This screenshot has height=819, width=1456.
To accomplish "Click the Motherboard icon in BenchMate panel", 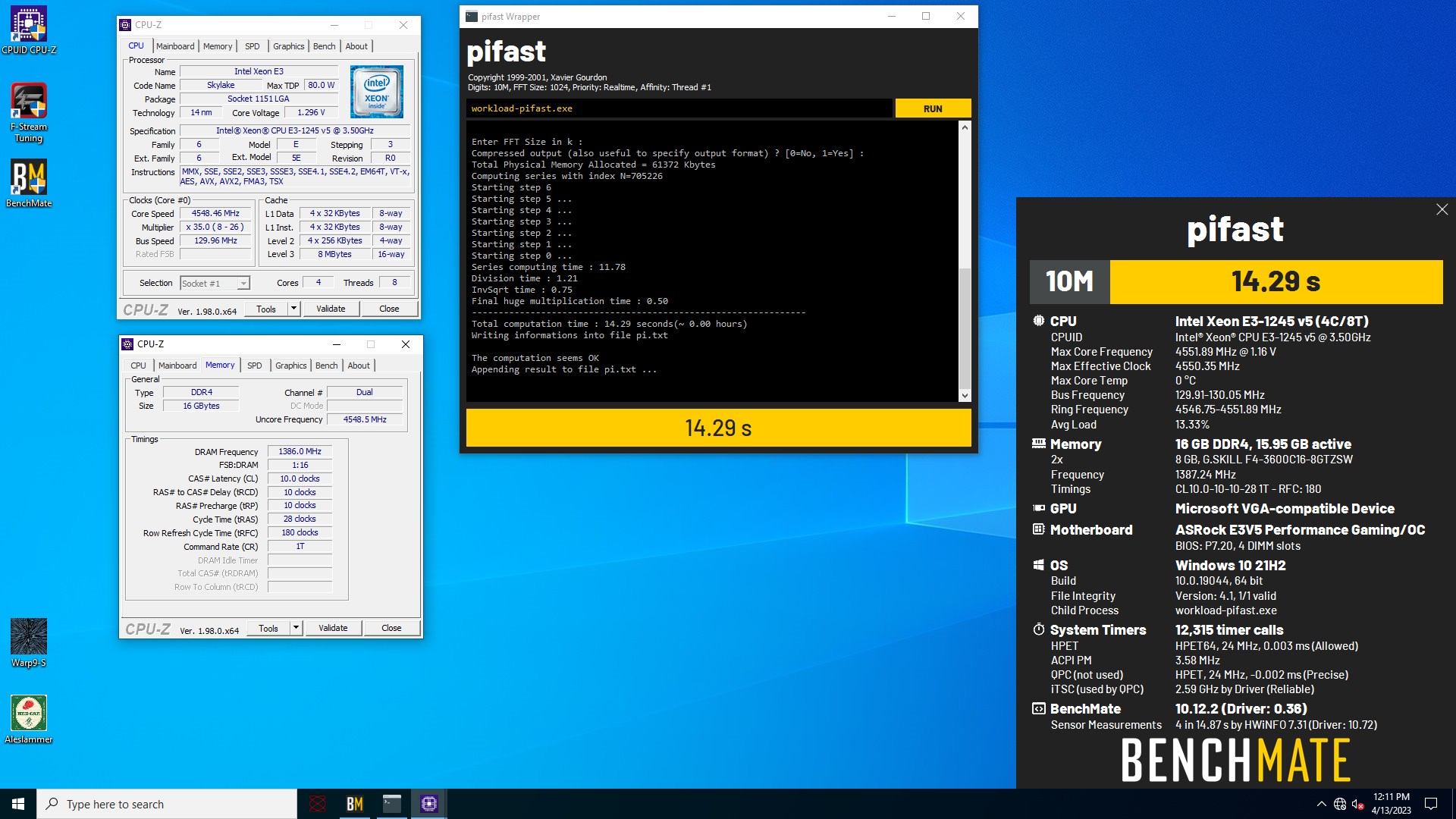I will 1039,529.
